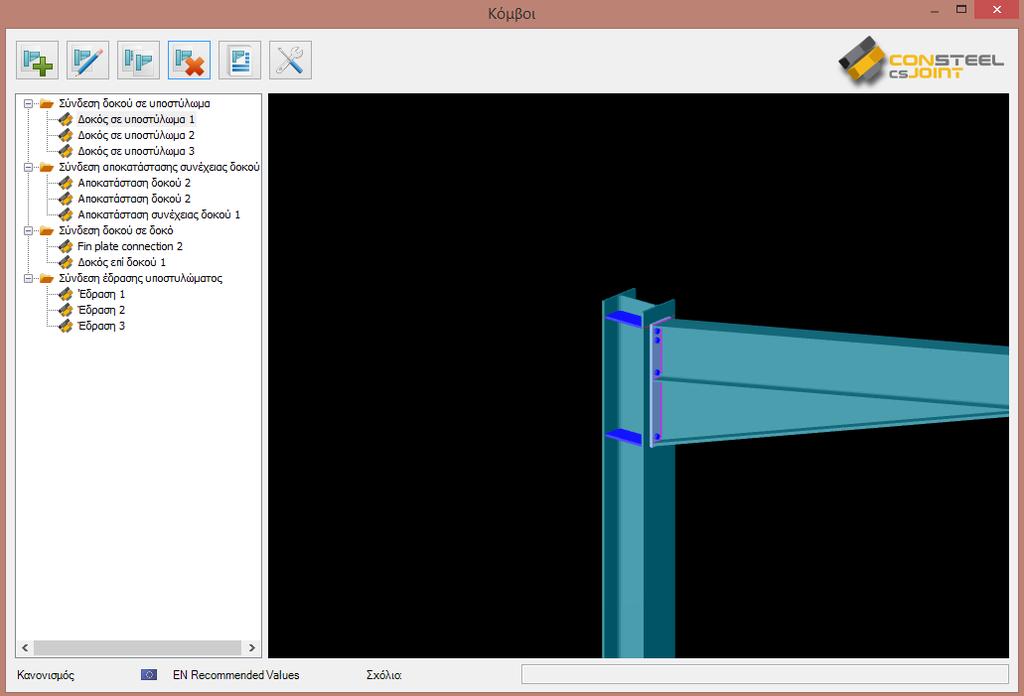
Task: Select the first Αποκατάσταση δοκού 2 item
Action: pyautogui.click(x=134, y=183)
